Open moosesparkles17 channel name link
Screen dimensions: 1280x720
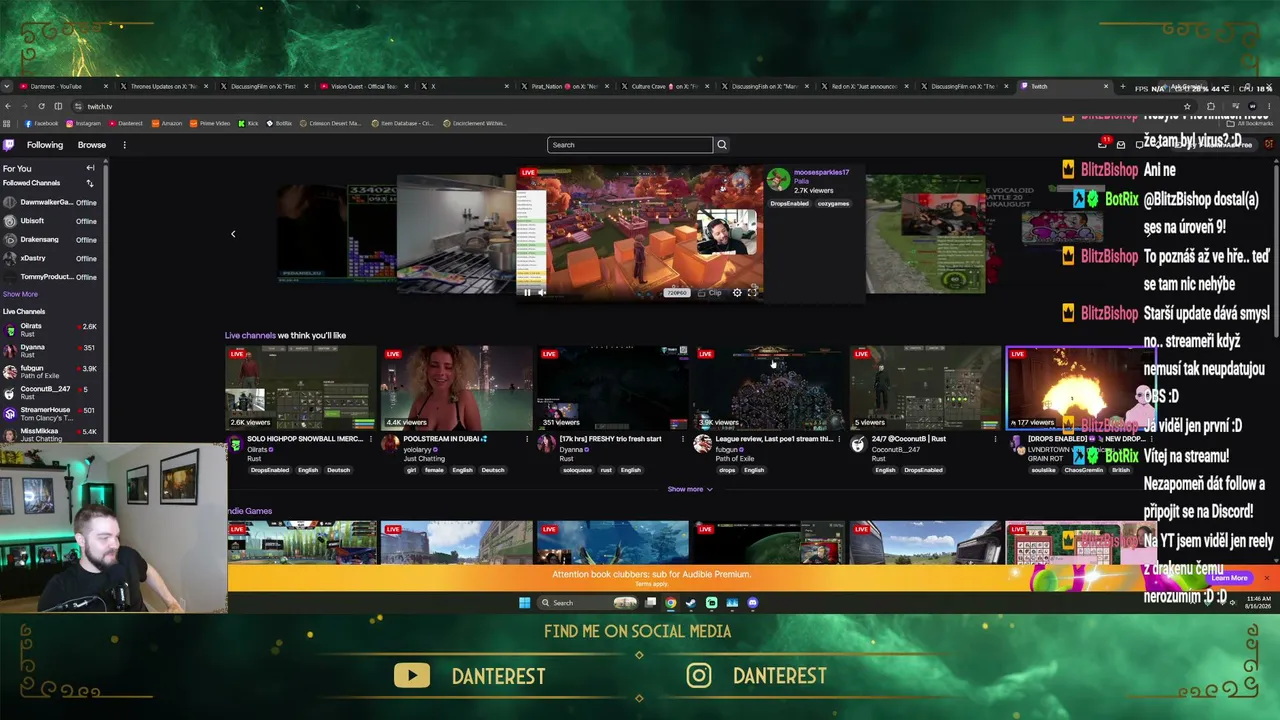click(821, 172)
